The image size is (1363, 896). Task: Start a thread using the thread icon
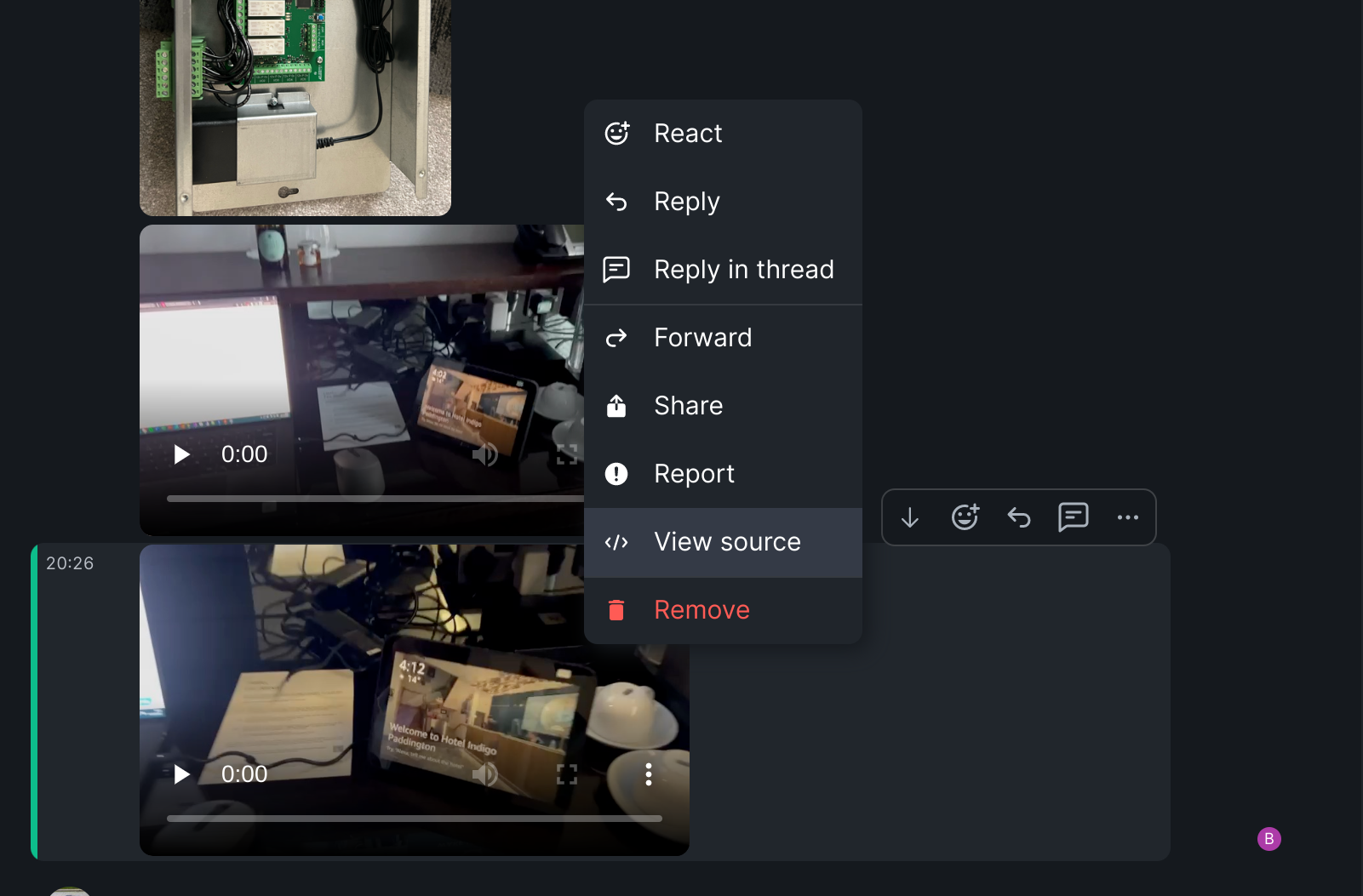(x=1074, y=516)
